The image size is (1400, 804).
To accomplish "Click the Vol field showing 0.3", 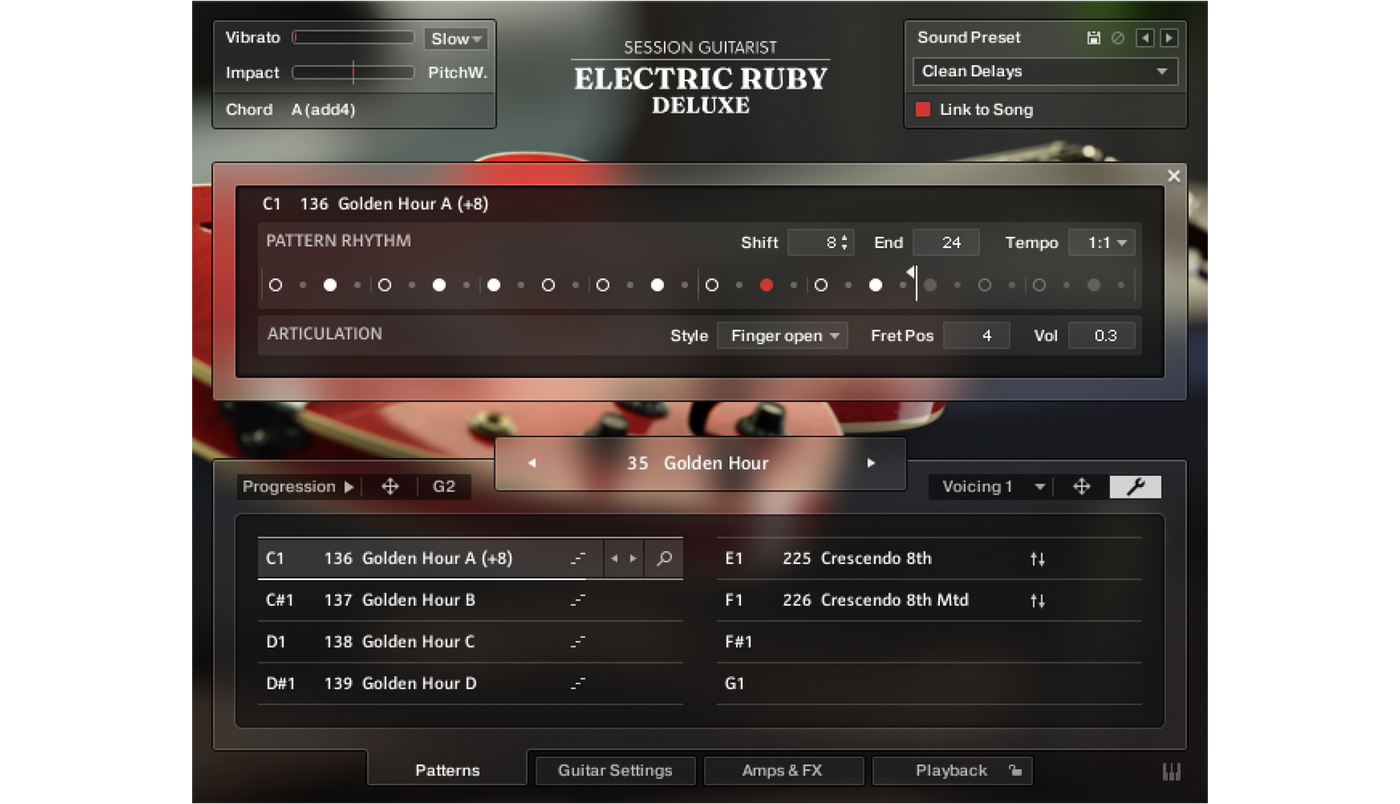I will point(1102,336).
